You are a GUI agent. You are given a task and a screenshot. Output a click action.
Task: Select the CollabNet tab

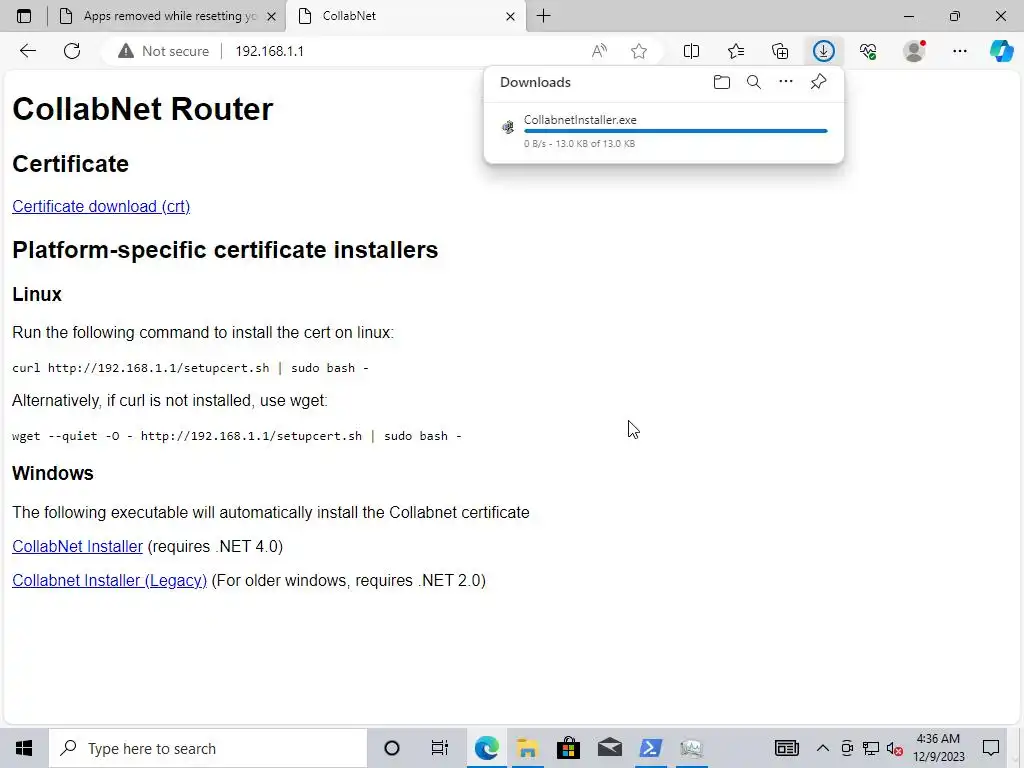click(406, 16)
